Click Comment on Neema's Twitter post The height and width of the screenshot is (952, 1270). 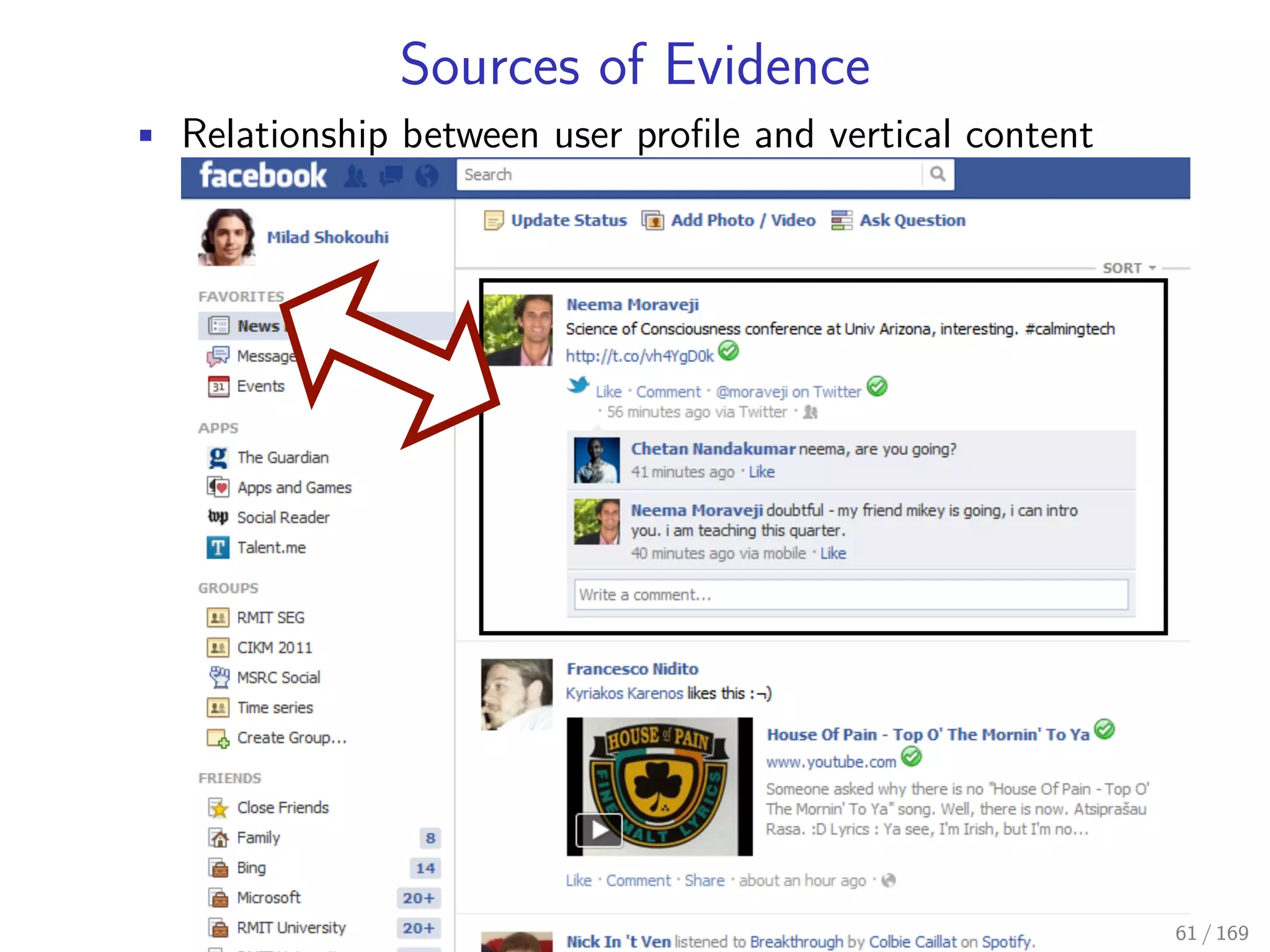[668, 392]
